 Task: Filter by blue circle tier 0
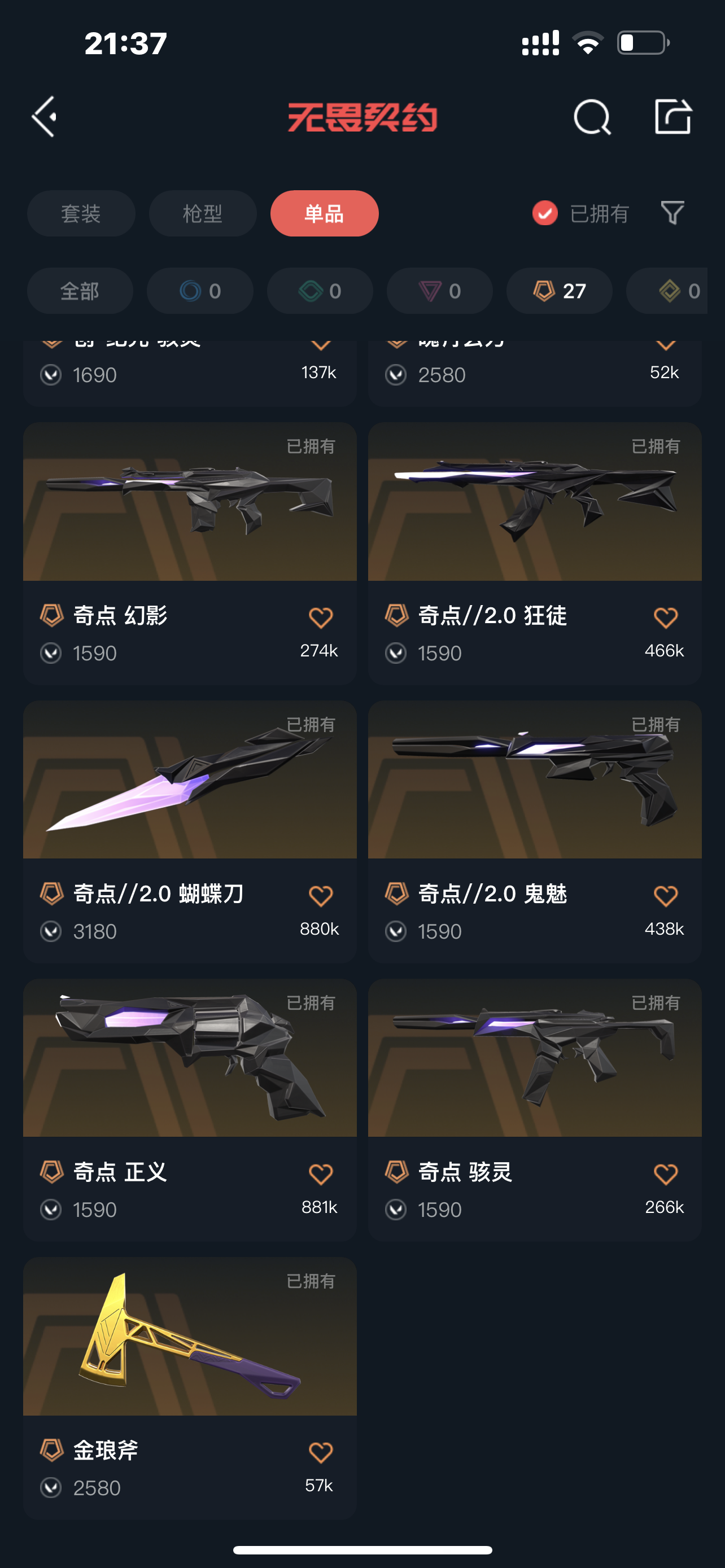click(x=200, y=291)
